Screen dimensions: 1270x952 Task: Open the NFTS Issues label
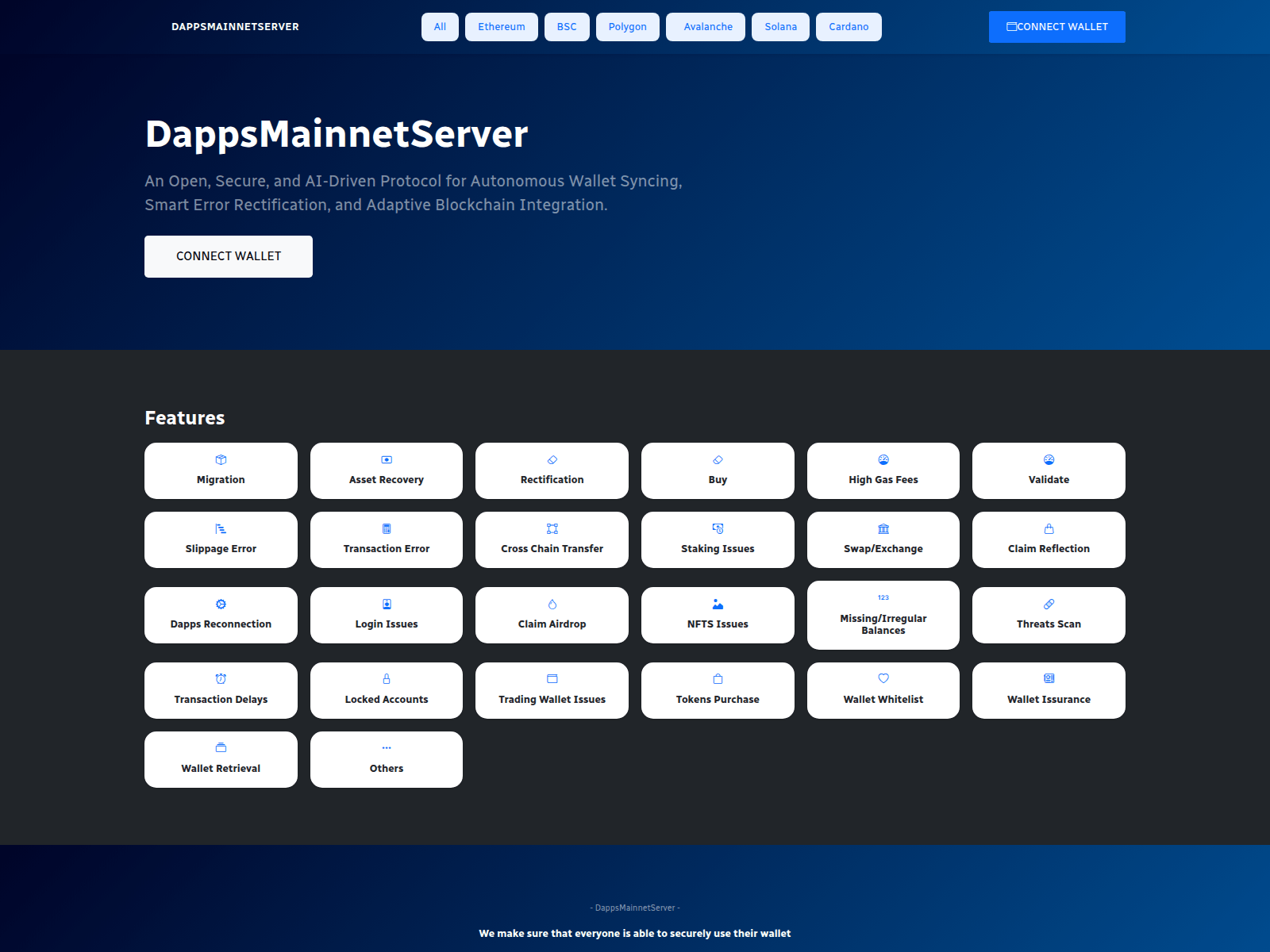(718, 624)
